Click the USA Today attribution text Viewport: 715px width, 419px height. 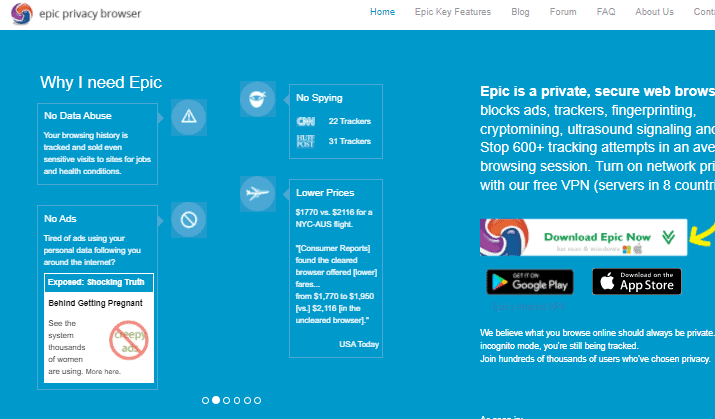pyautogui.click(x=359, y=344)
